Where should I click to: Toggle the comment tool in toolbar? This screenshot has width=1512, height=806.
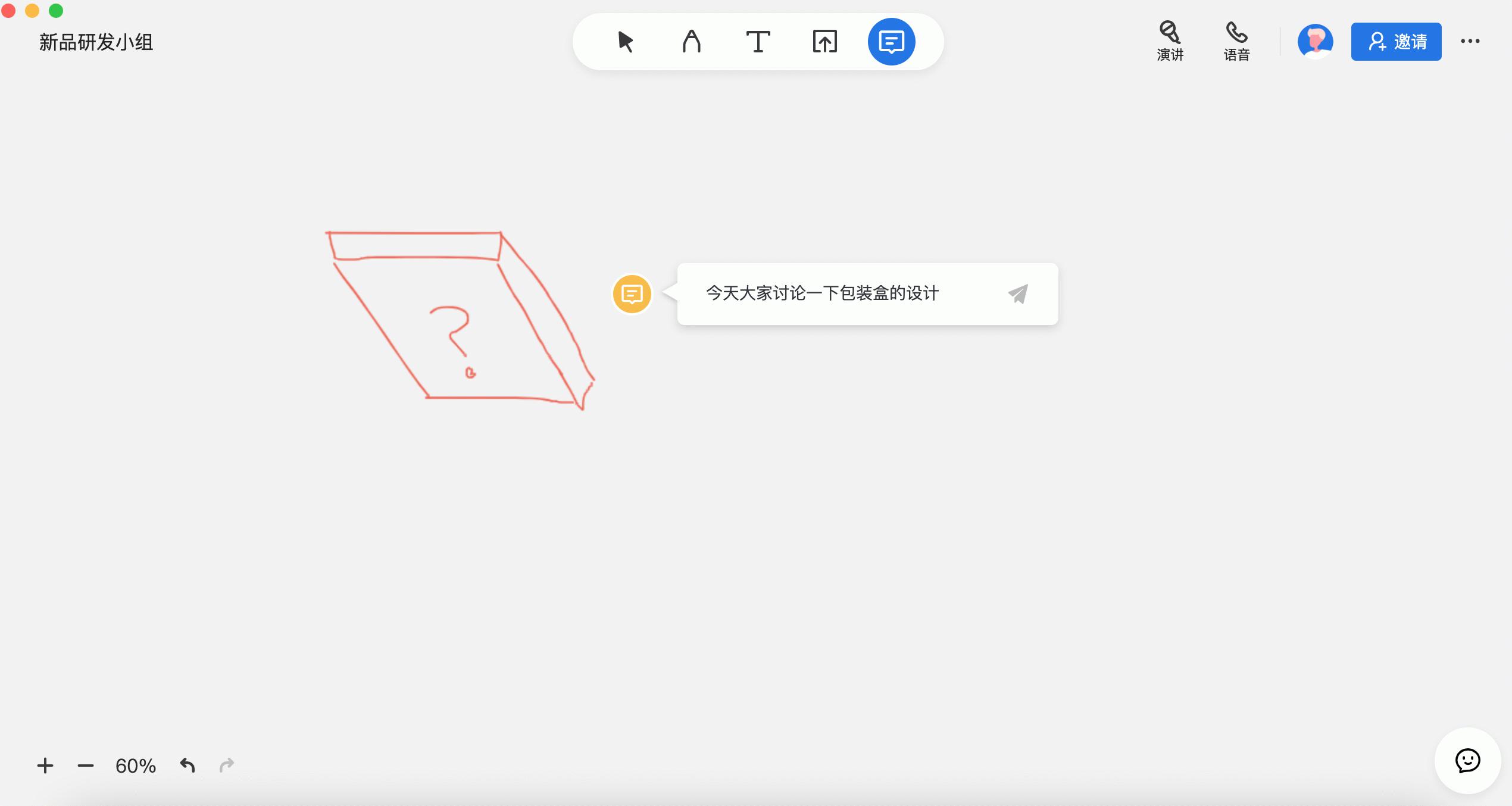click(891, 42)
